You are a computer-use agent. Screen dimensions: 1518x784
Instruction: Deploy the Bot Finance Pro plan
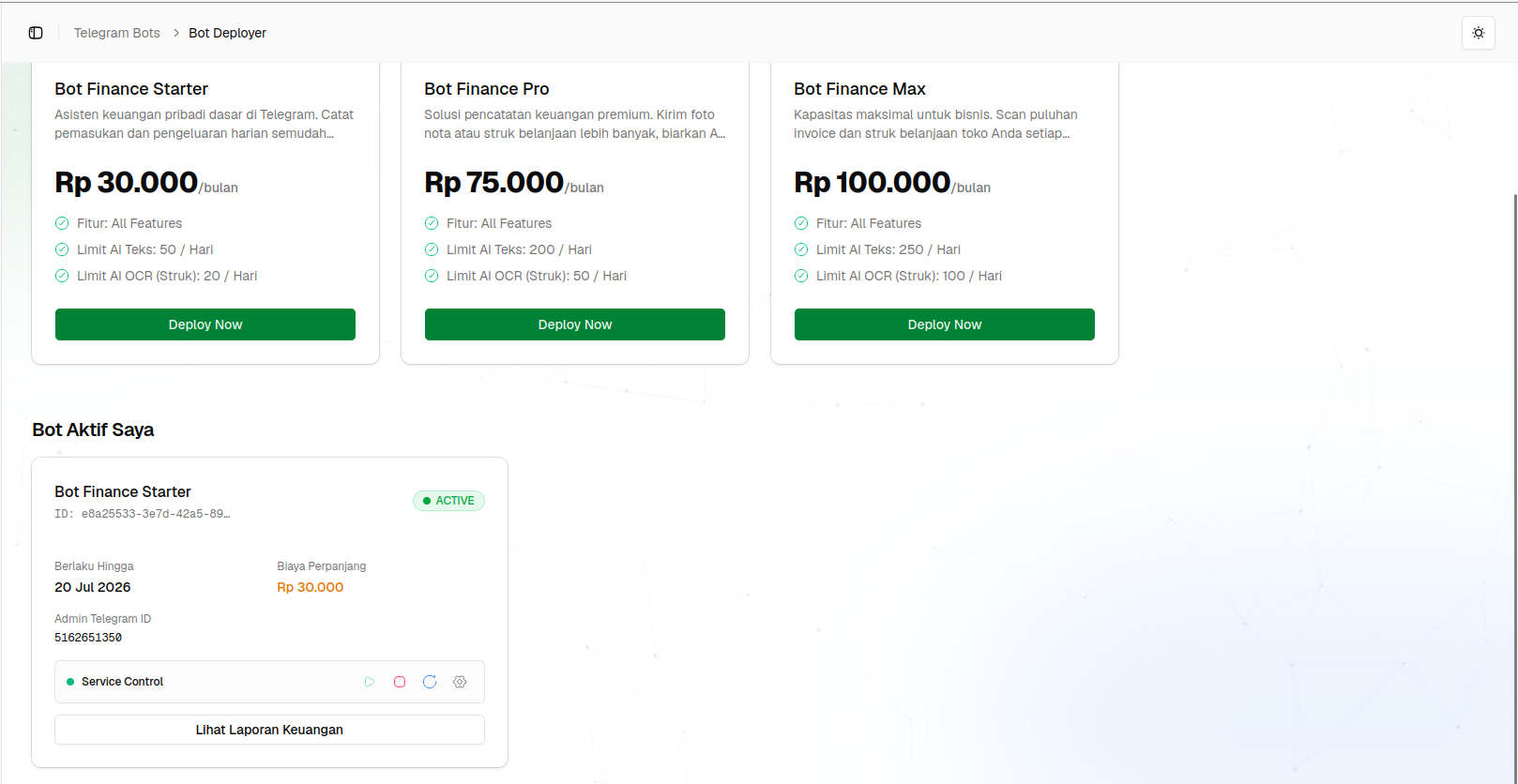click(575, 324)
